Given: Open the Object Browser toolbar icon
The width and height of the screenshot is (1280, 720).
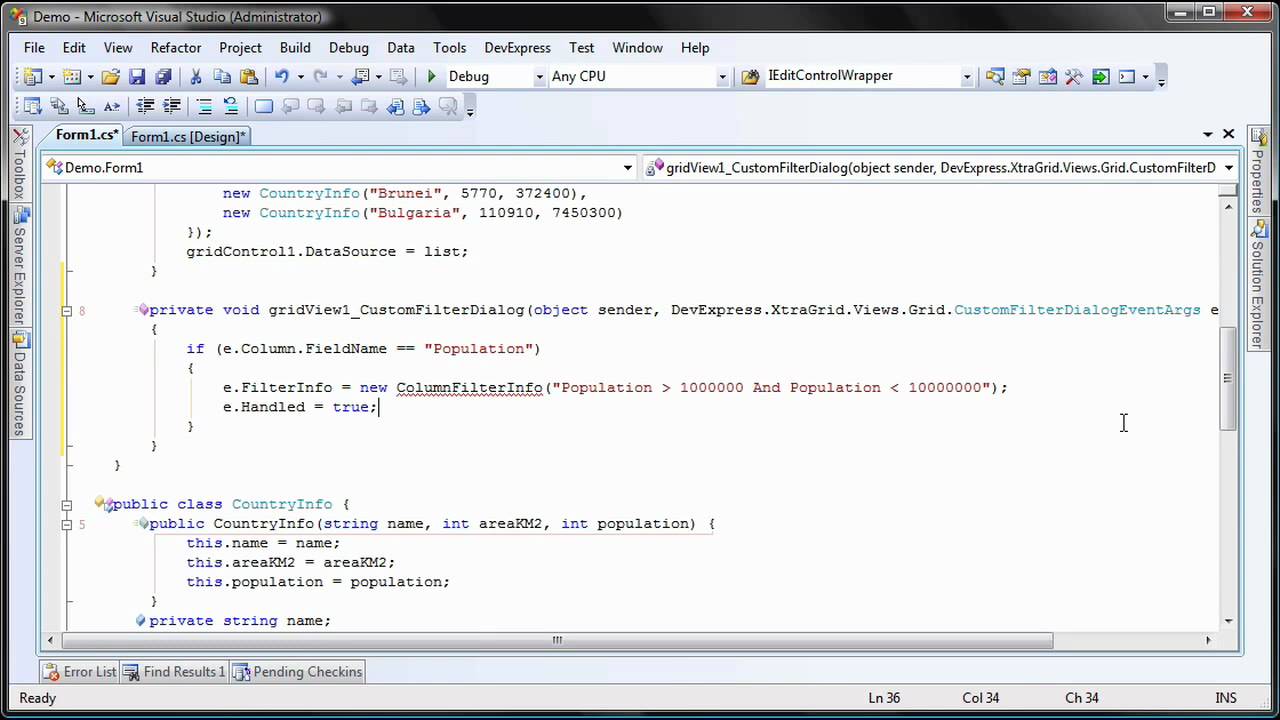Looking at the screenshot, I should 1047,76.
